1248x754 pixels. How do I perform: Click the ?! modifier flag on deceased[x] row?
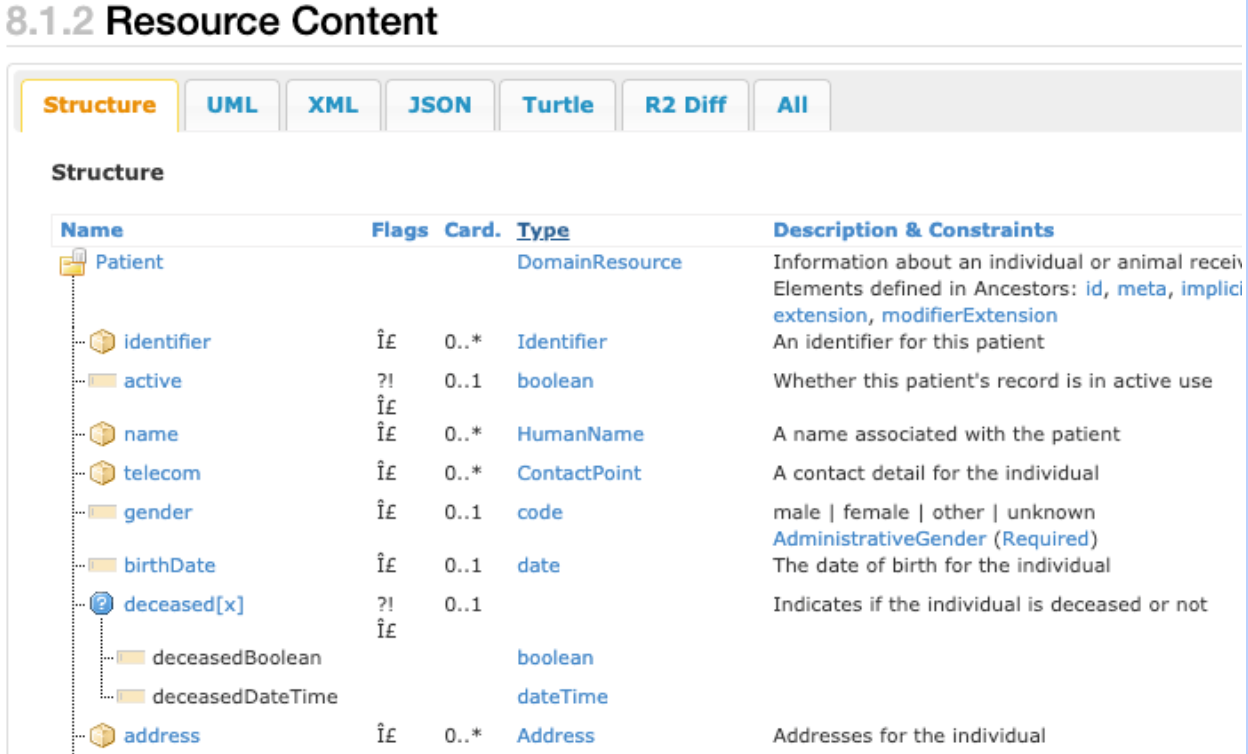[385, 604]
